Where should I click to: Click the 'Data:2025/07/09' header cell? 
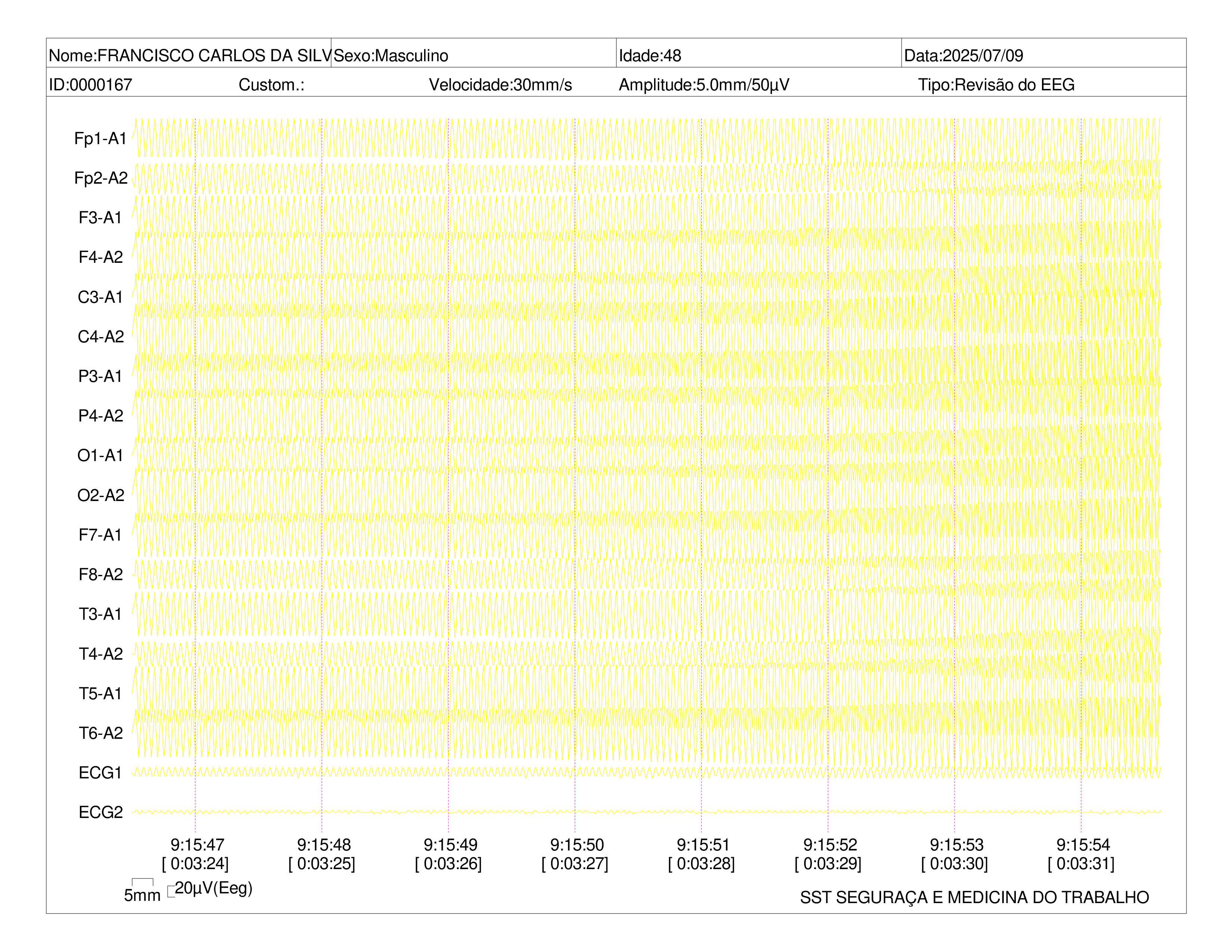point(1043,54)
